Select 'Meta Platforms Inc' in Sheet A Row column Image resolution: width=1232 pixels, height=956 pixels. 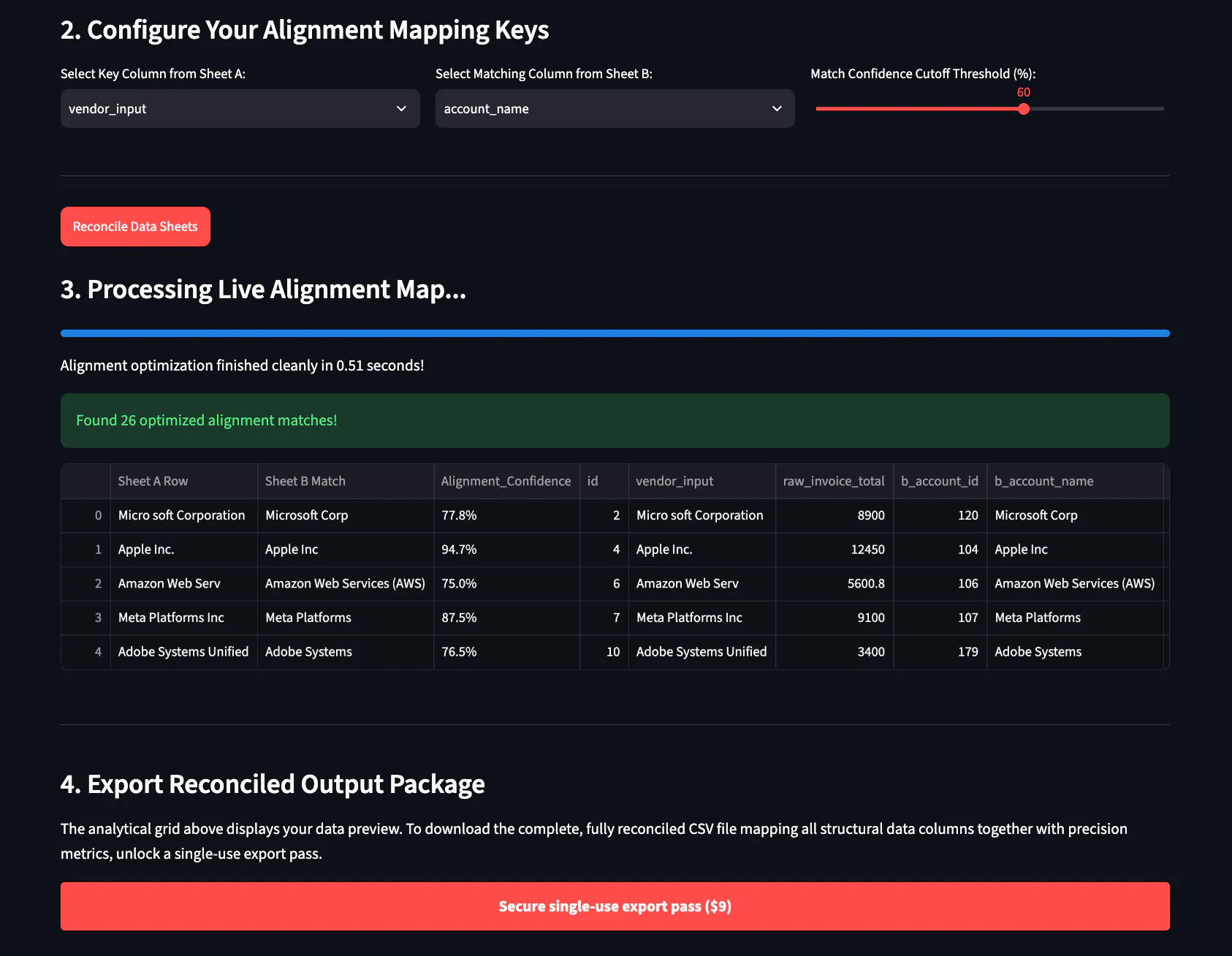183,618
